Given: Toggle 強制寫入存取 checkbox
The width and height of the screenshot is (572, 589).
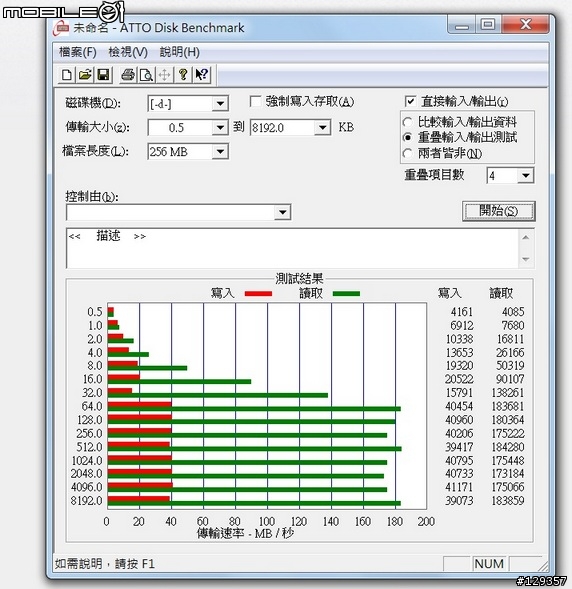Looking at the screenshot, I should [x=255, y=101].
